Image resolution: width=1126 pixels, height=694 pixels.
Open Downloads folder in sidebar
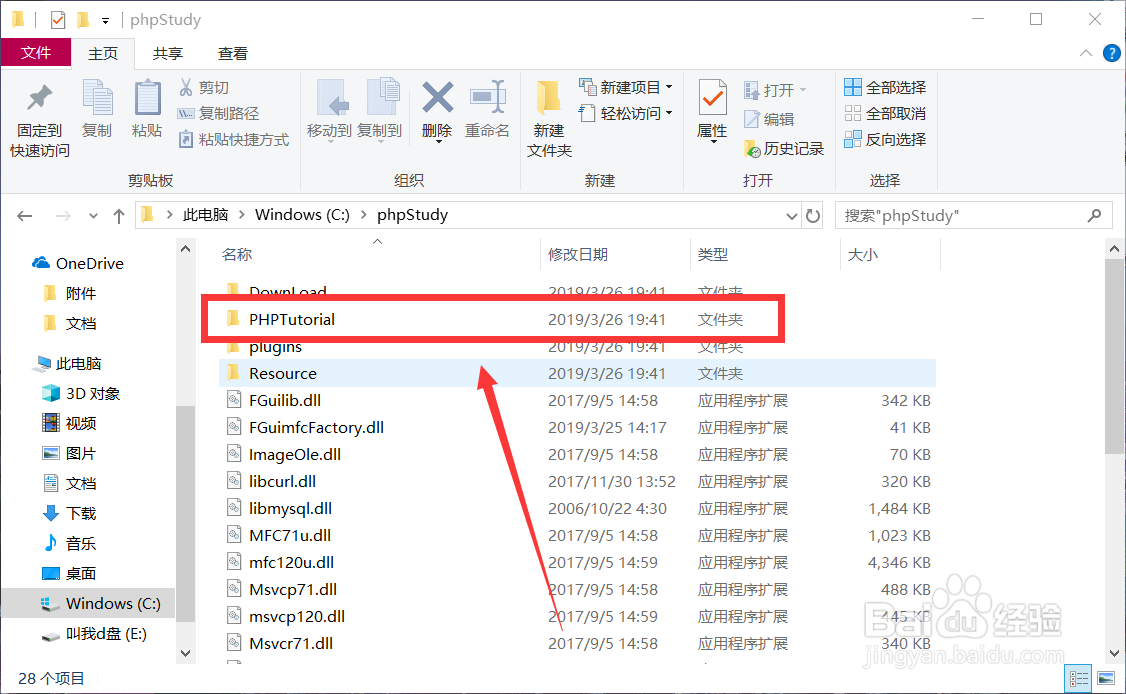click(x=70, y=514)
